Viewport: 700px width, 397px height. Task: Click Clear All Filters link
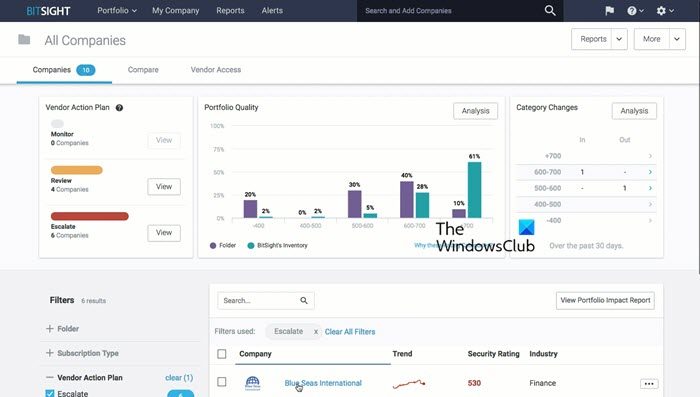(x=350, y=332)
